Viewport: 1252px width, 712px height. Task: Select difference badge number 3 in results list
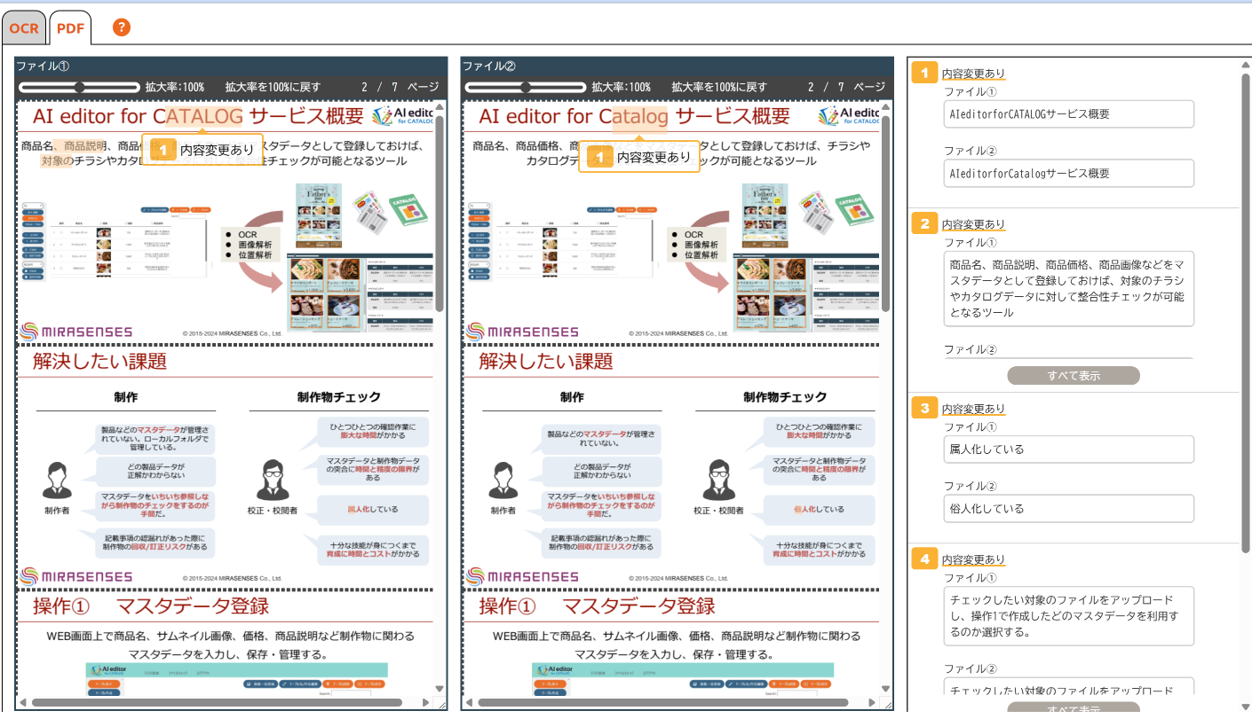(x=924, y=408)
